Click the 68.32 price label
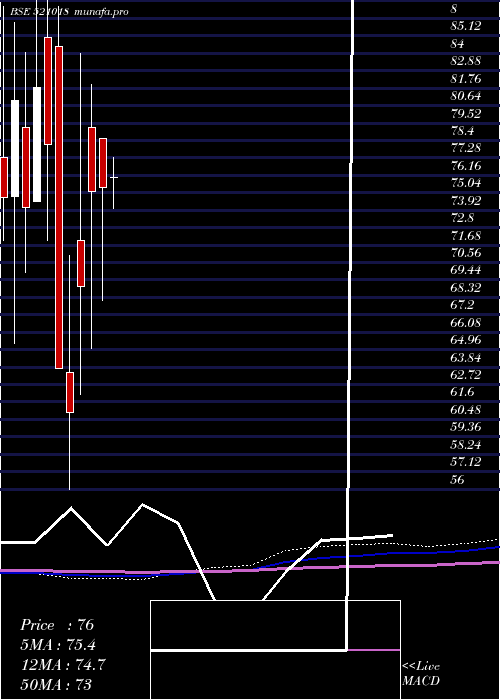The height and width of the screenshot is (700, 500). click(466, 288)
